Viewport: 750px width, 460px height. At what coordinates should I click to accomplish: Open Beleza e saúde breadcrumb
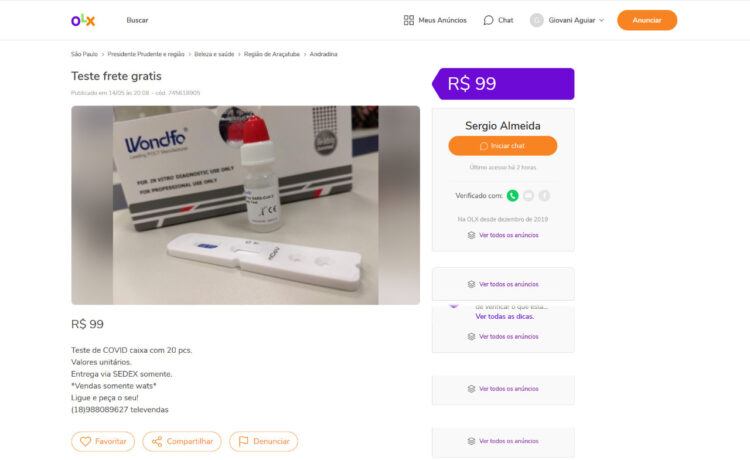click(x=213, y=54)
